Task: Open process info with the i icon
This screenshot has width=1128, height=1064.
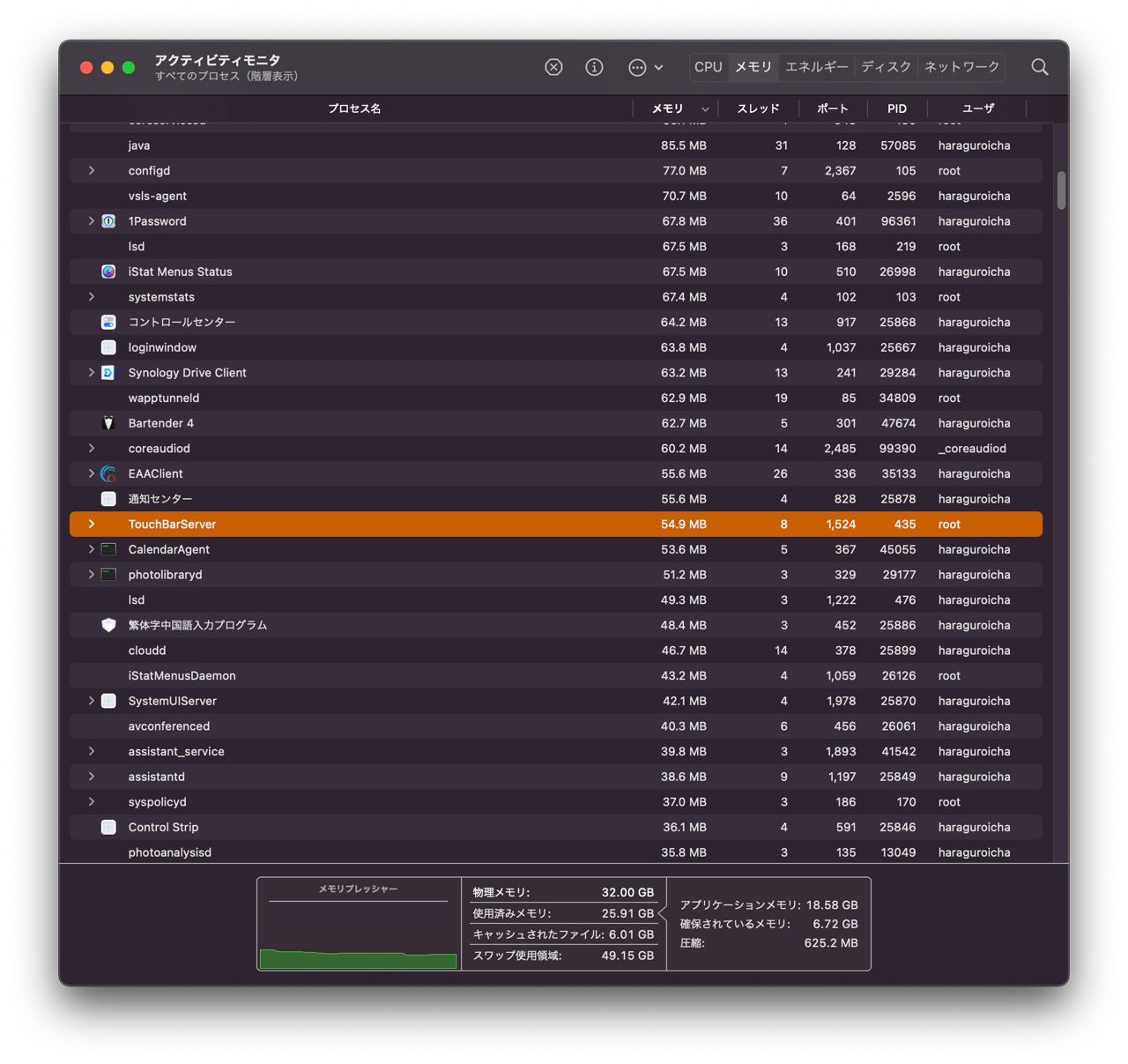Action: coord(595,67)
